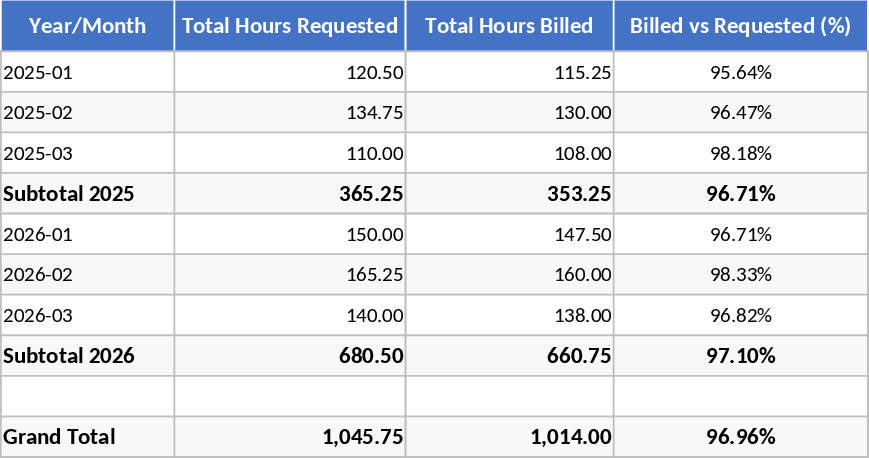This screenshot has width=869, height=458.
Task: Select the Total Hours Requested header
Action: click(x=290, y=26)
